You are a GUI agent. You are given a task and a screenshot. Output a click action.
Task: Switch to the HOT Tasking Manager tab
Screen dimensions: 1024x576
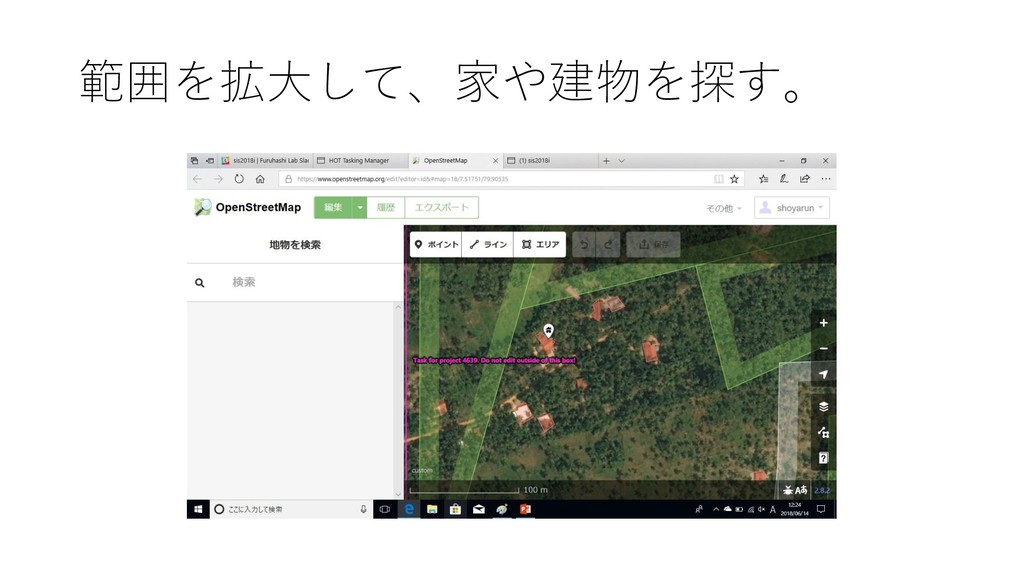[359, 161]
